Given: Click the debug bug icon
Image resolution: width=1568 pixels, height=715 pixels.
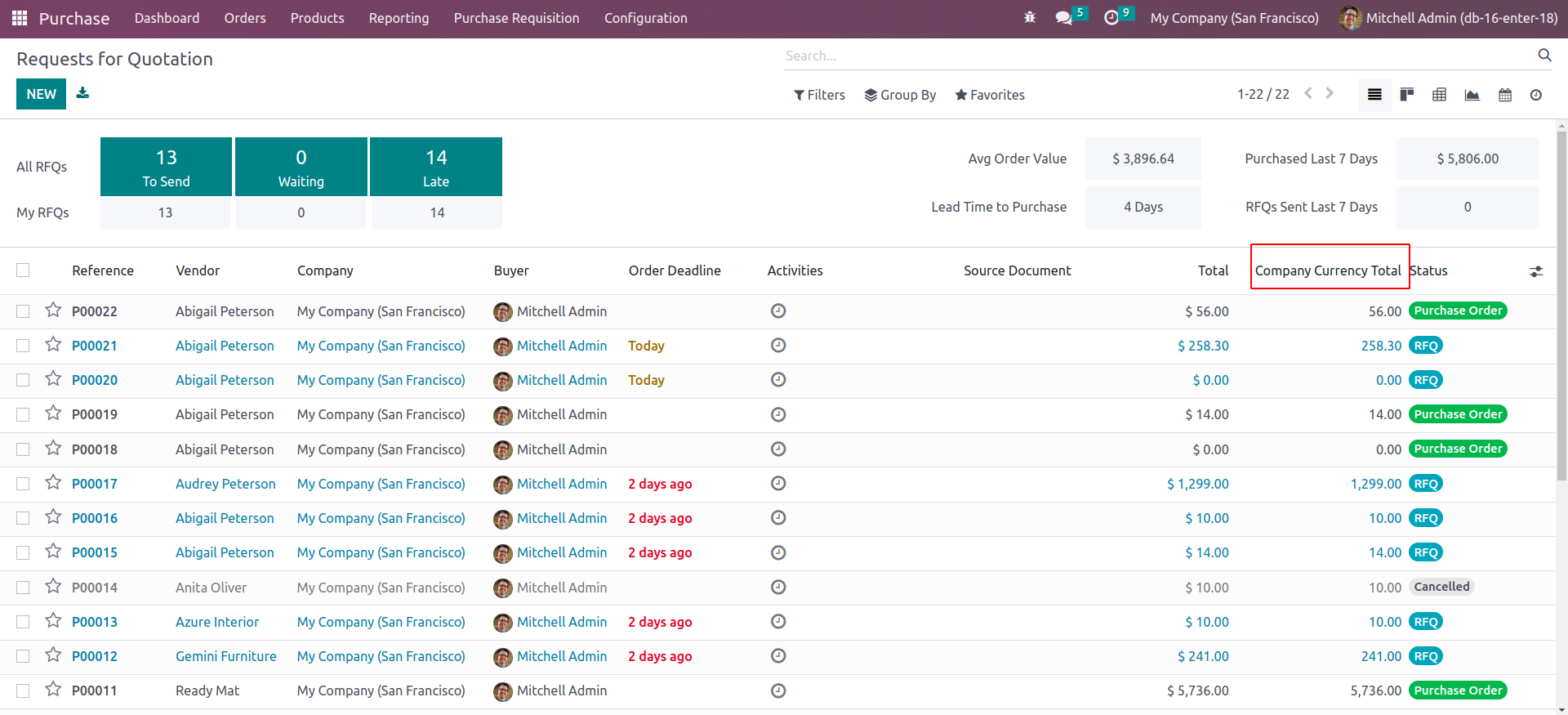Looking at the screenshot, I should (1030, 18).
